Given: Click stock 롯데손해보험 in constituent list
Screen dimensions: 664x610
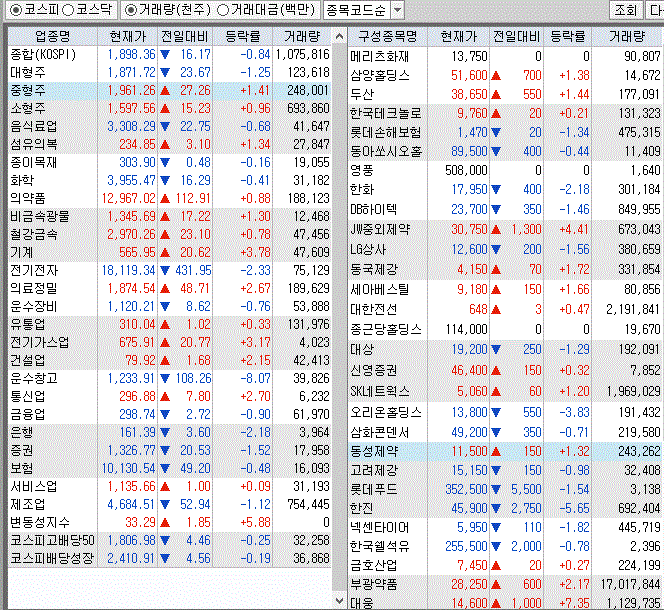Looking at the screenshot, I should coord(386,133).
